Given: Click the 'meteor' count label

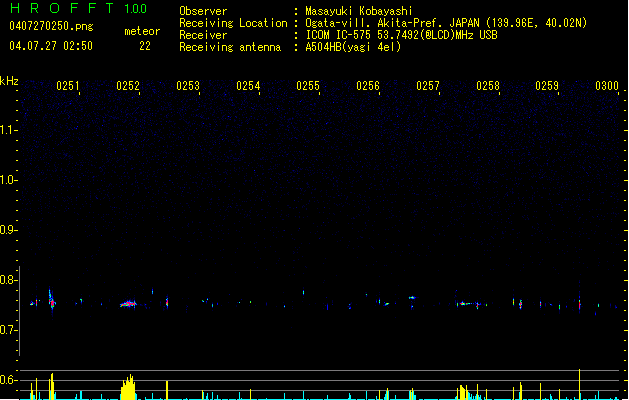Looking at the screenshot, I should pos(142,31).
